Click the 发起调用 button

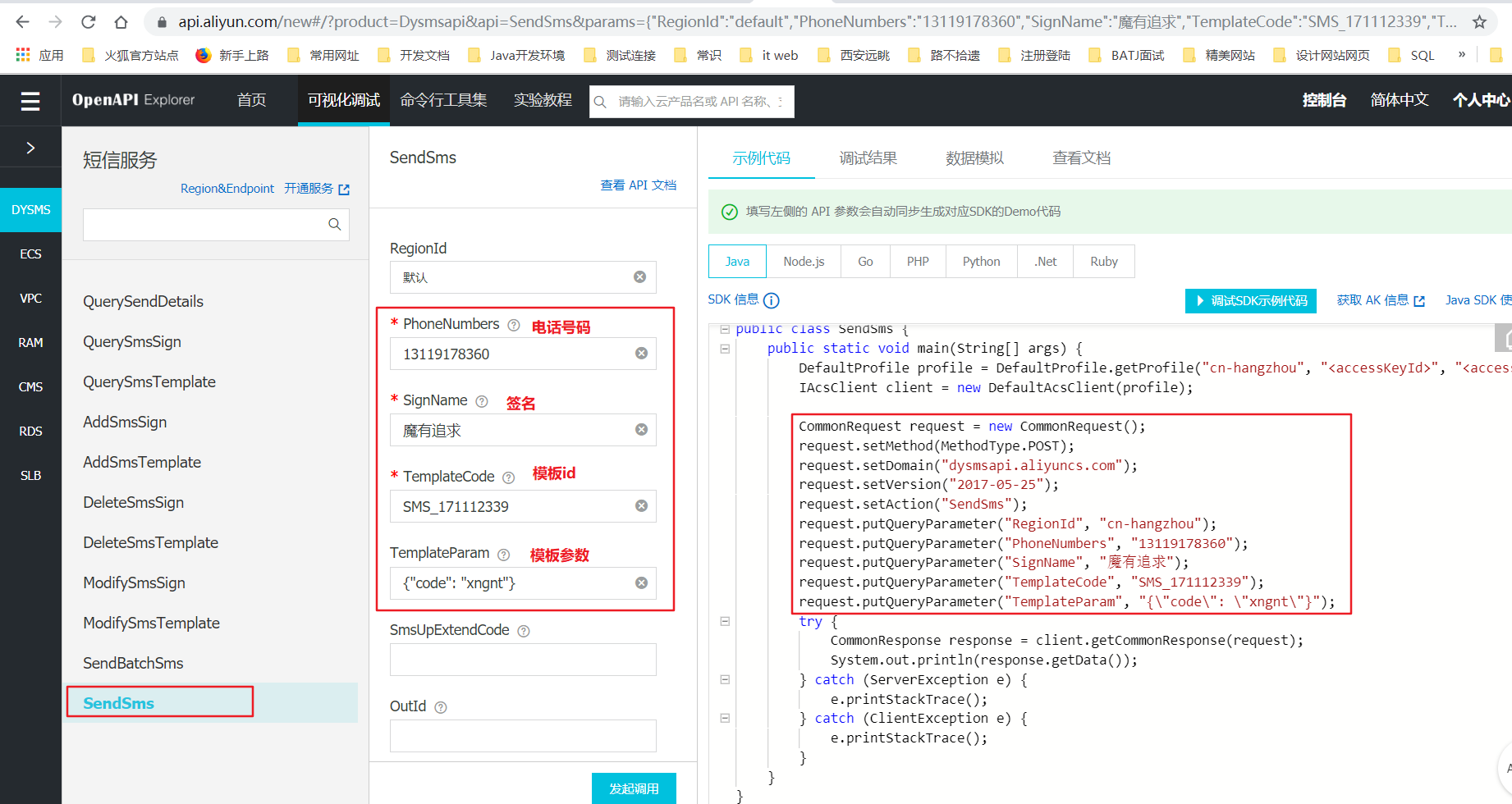coord(634,788)
